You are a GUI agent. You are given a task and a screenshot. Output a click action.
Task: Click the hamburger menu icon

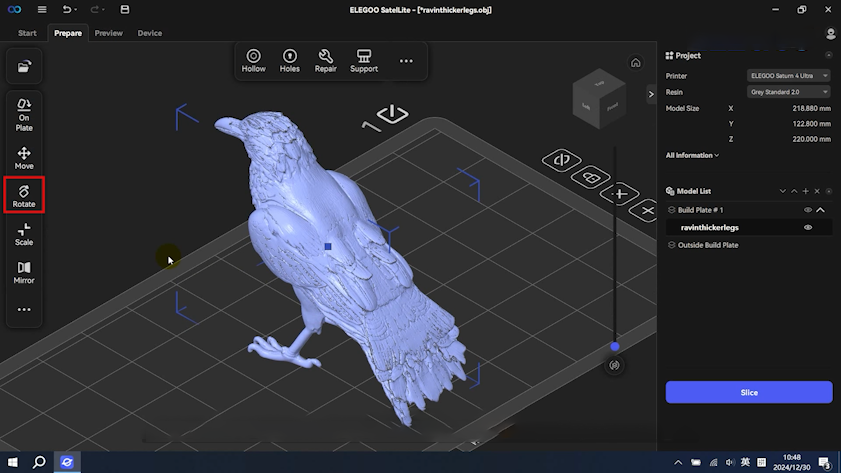42,10
